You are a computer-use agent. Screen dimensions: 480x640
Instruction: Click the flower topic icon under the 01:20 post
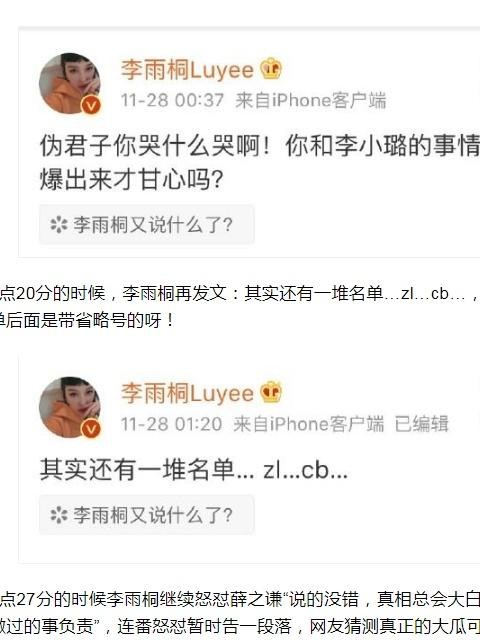click(59, 515)
